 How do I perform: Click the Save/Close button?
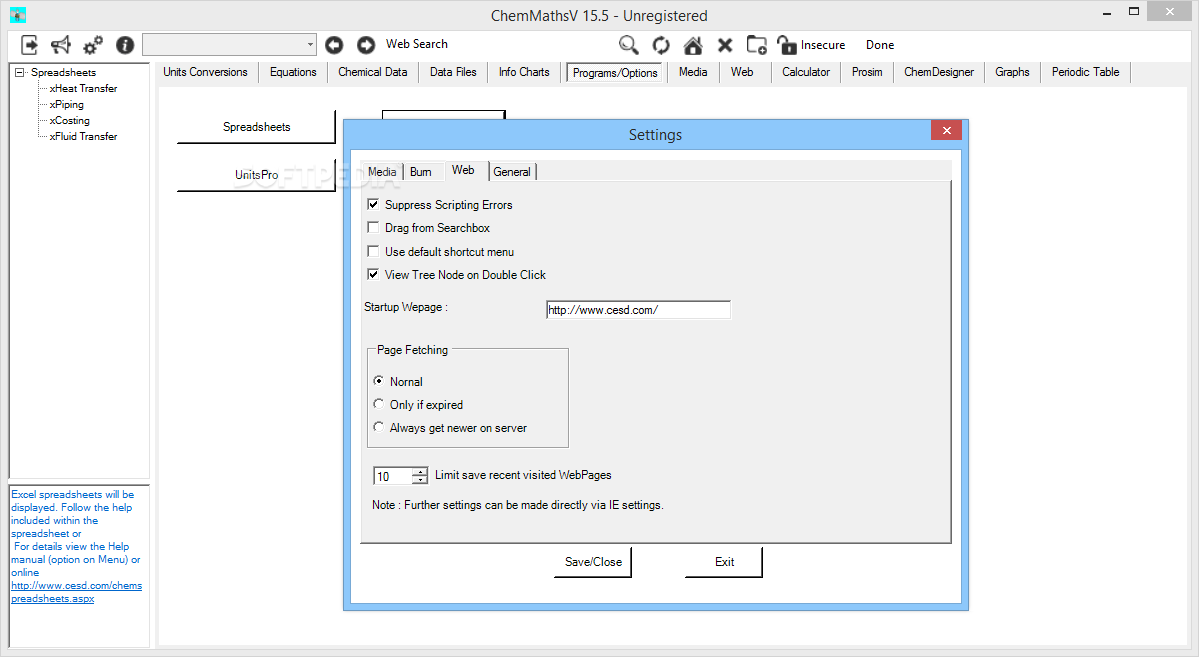click(593, 562)
